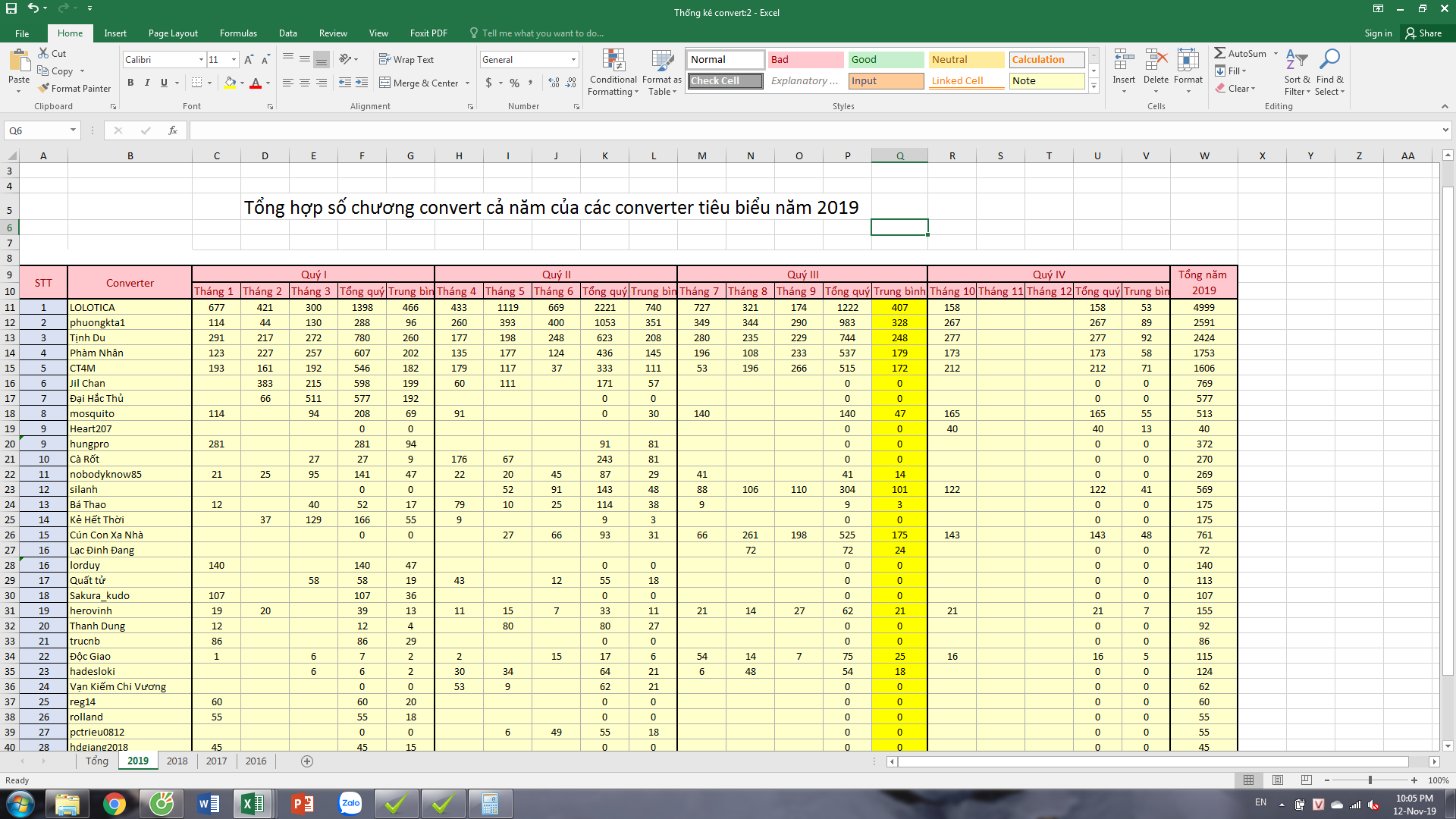Toggle Italic formatting

(147, 83)
